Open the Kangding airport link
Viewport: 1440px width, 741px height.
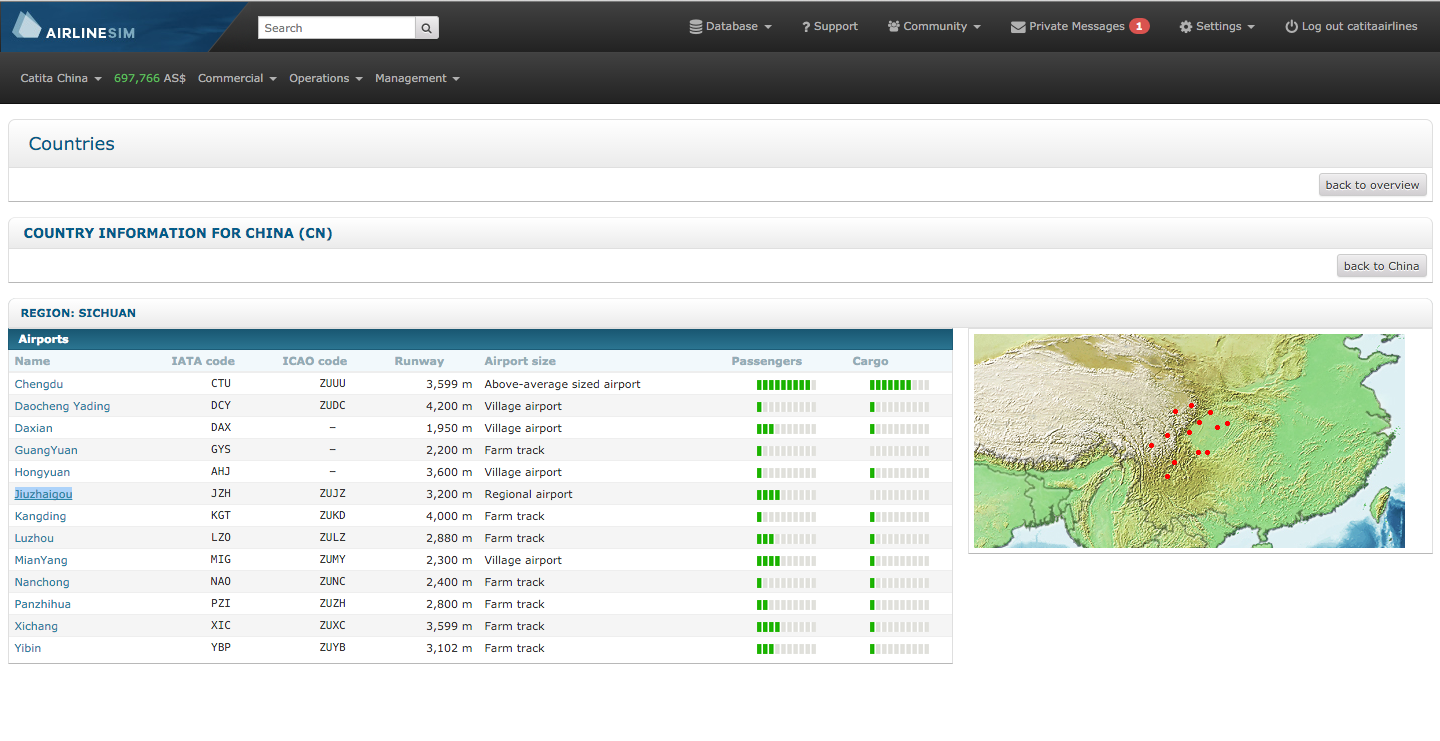pyautogui.click(x=40, y=516)
